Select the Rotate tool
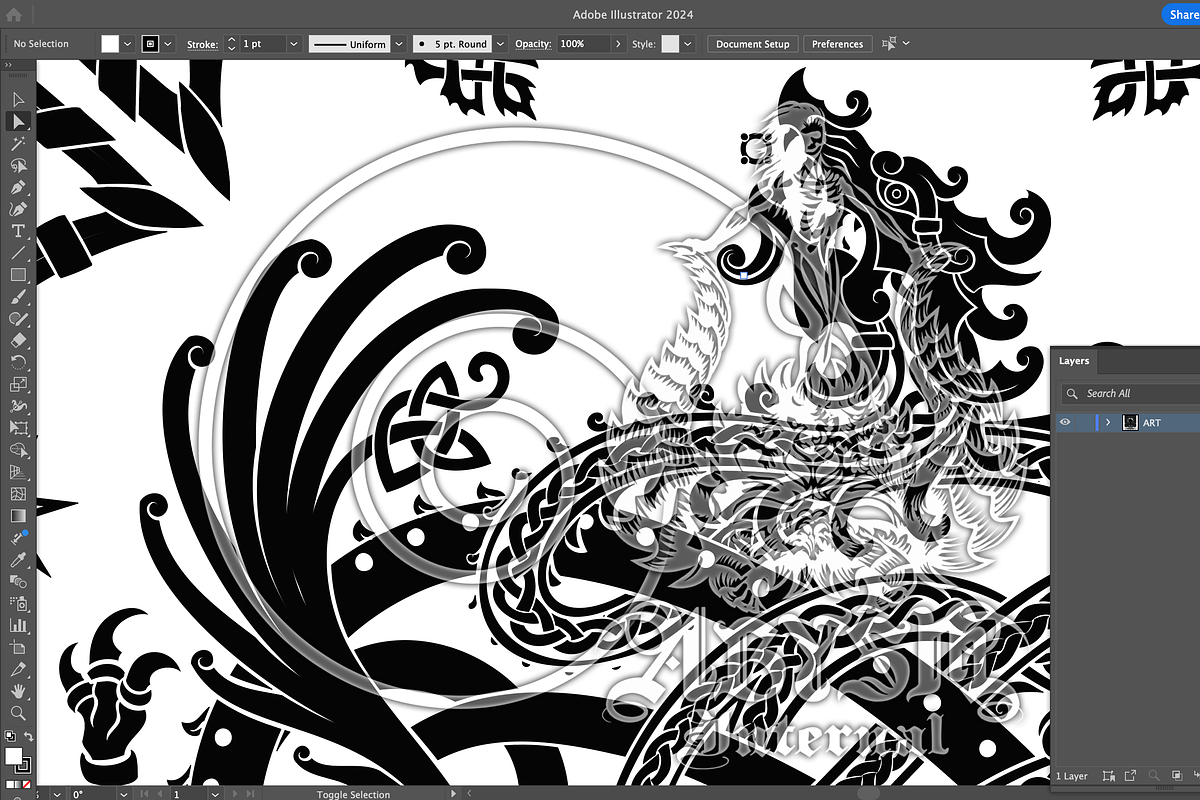 point(18,362)
